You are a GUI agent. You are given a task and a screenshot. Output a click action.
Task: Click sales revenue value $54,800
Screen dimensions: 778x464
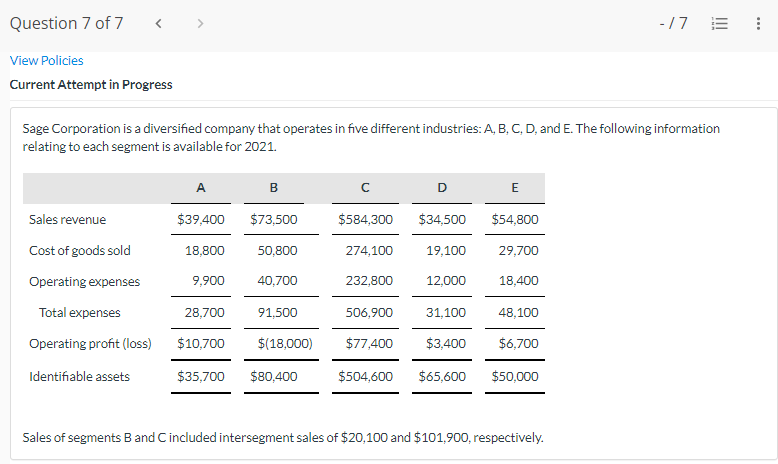515,219
